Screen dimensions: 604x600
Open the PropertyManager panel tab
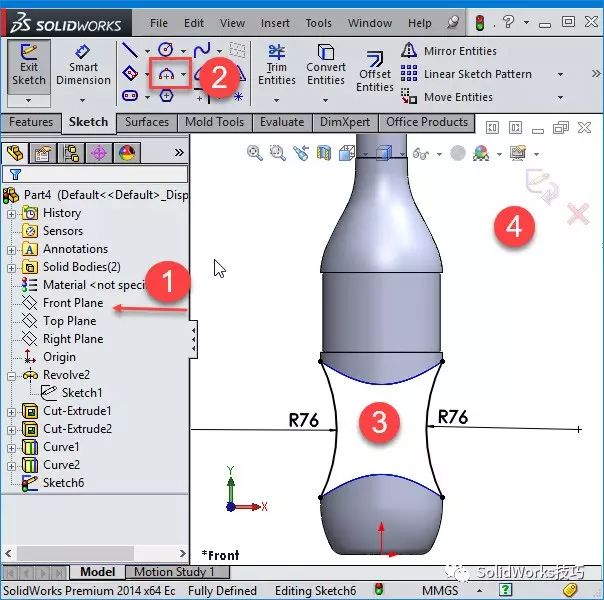click(x=42, y=153)
